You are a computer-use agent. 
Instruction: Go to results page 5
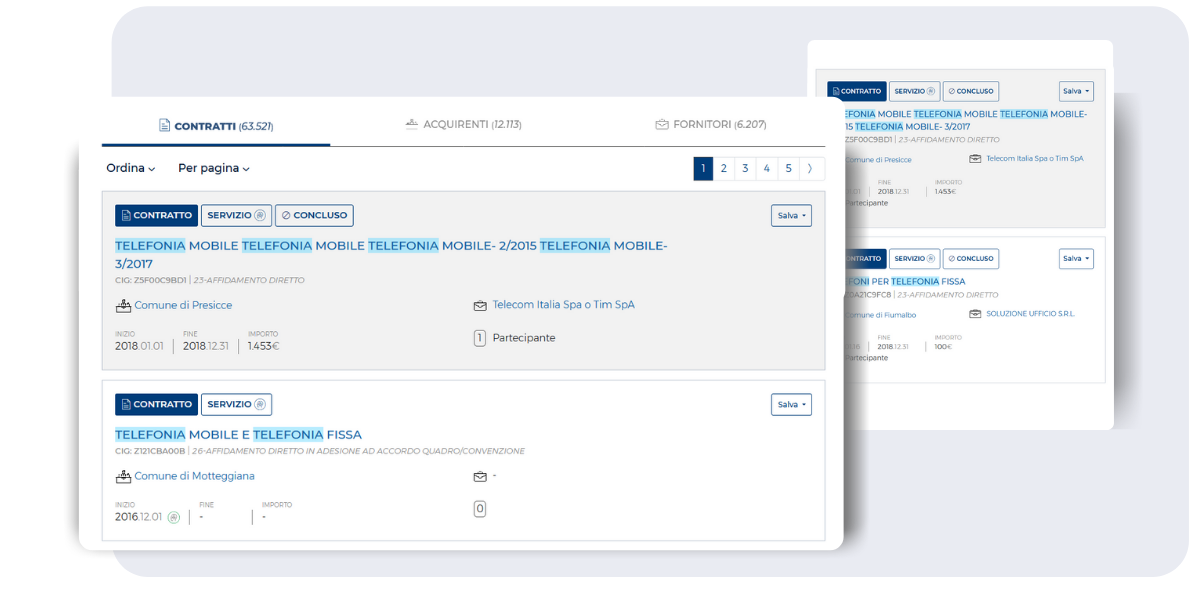788,168
